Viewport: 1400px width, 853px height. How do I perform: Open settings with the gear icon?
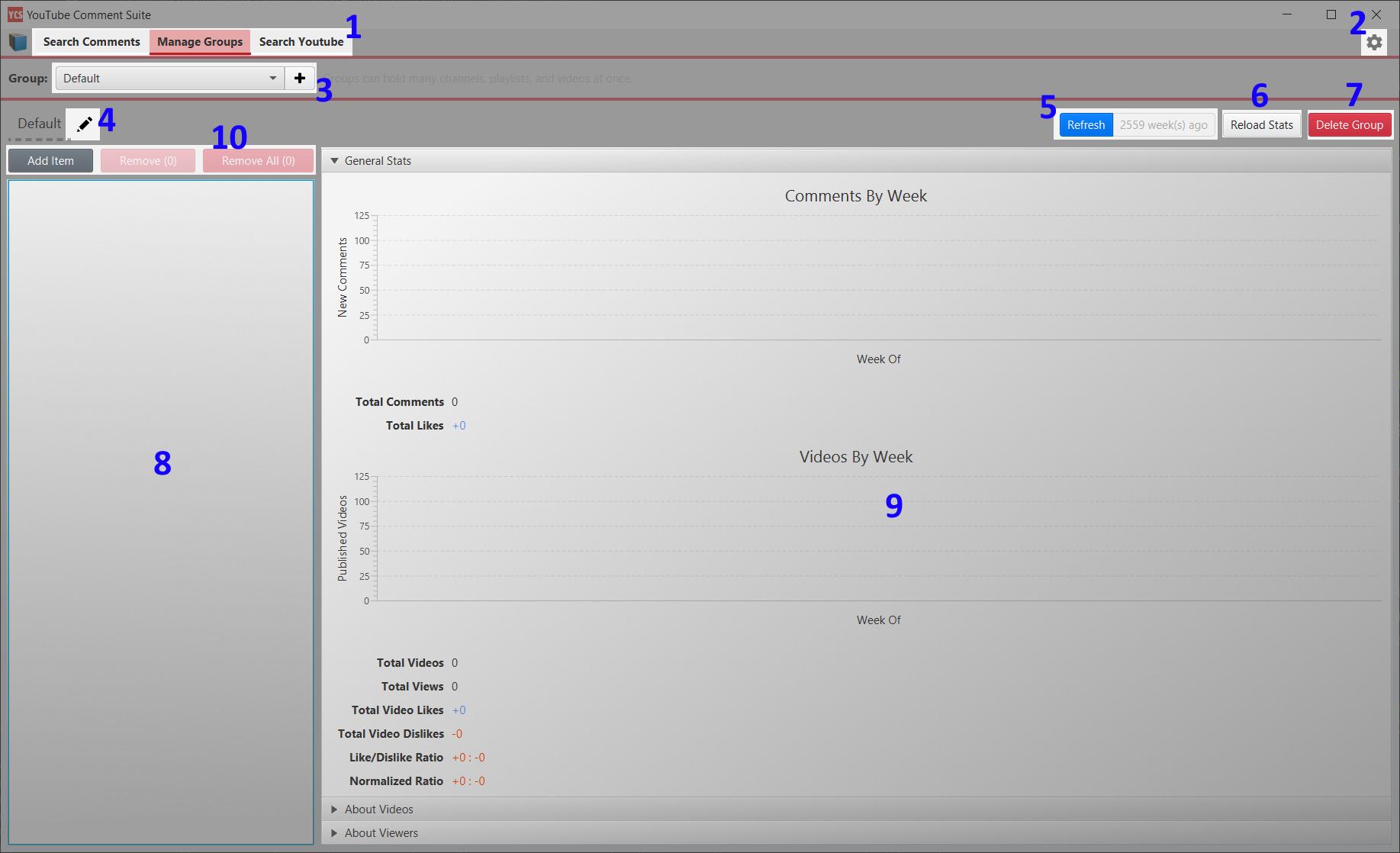tap(1374, 43)
